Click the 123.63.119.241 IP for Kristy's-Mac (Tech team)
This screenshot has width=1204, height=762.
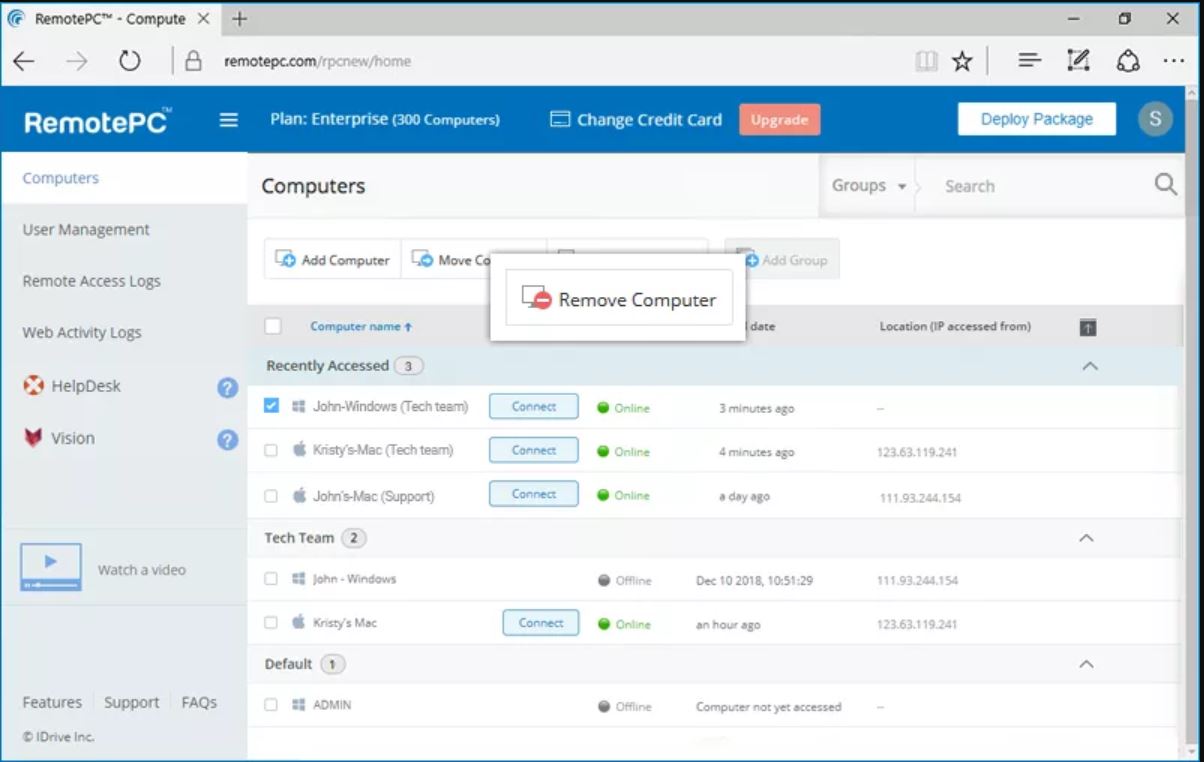(918, 452)
